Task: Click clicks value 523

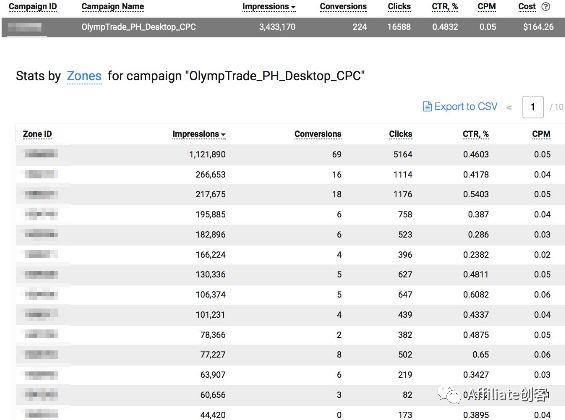Action: (405, 235)
